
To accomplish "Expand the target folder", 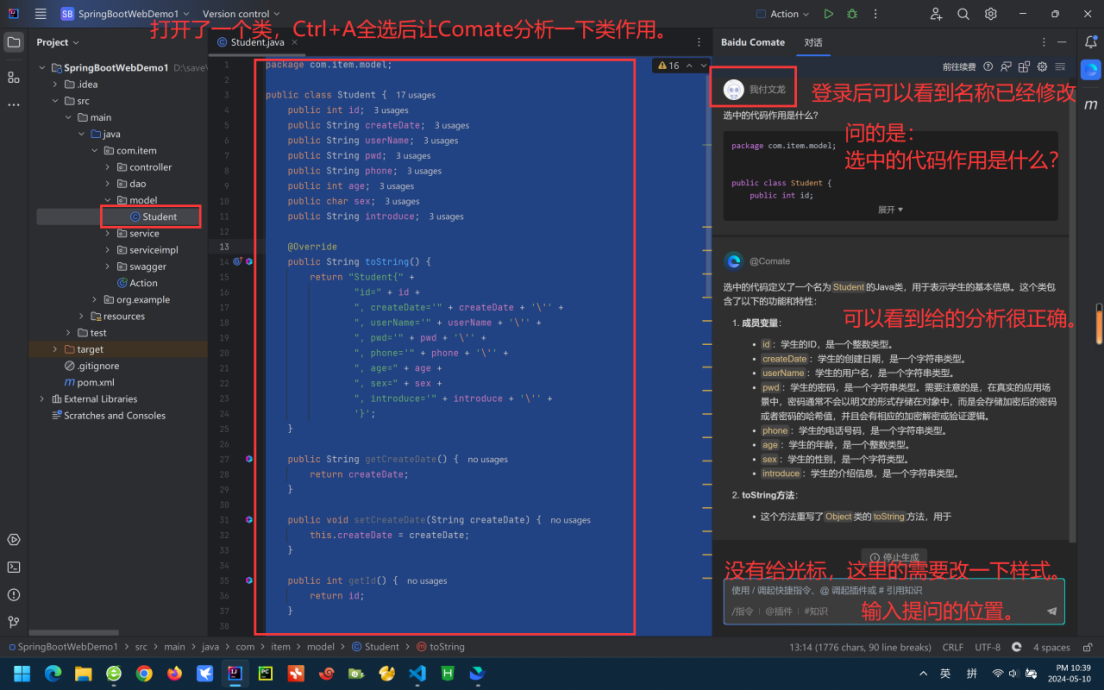I will coord(55,349).
